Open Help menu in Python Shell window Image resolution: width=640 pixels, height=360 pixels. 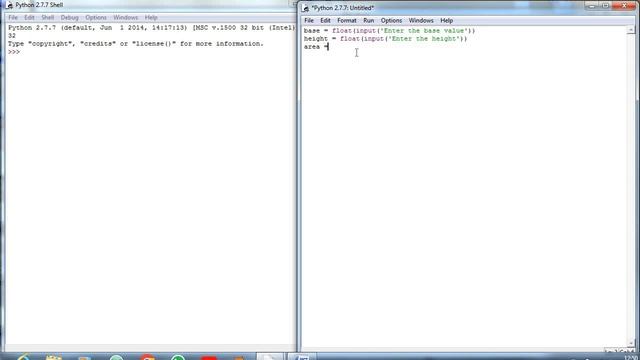pyautogui.click(x=151, y=18)
